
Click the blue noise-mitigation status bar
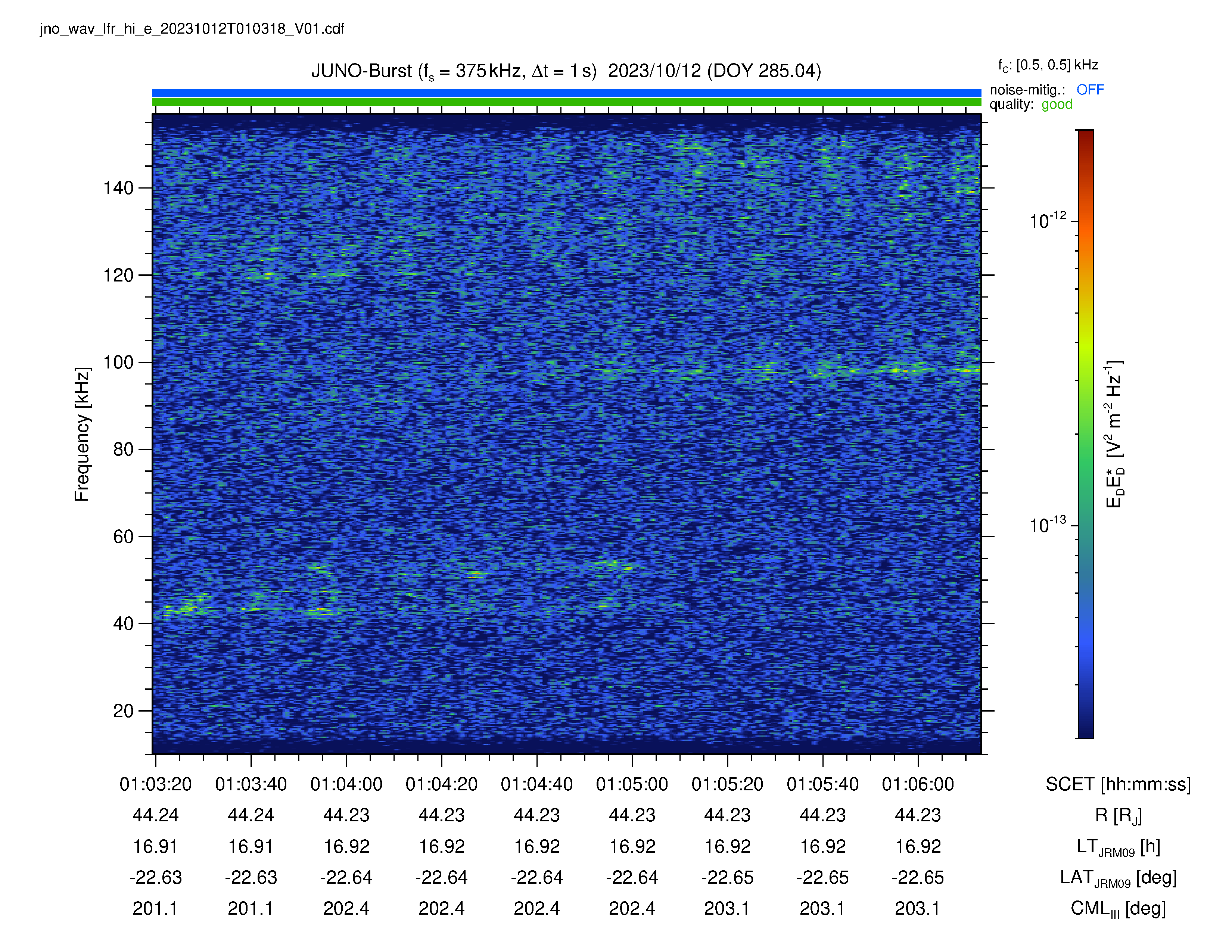[566, 93]
